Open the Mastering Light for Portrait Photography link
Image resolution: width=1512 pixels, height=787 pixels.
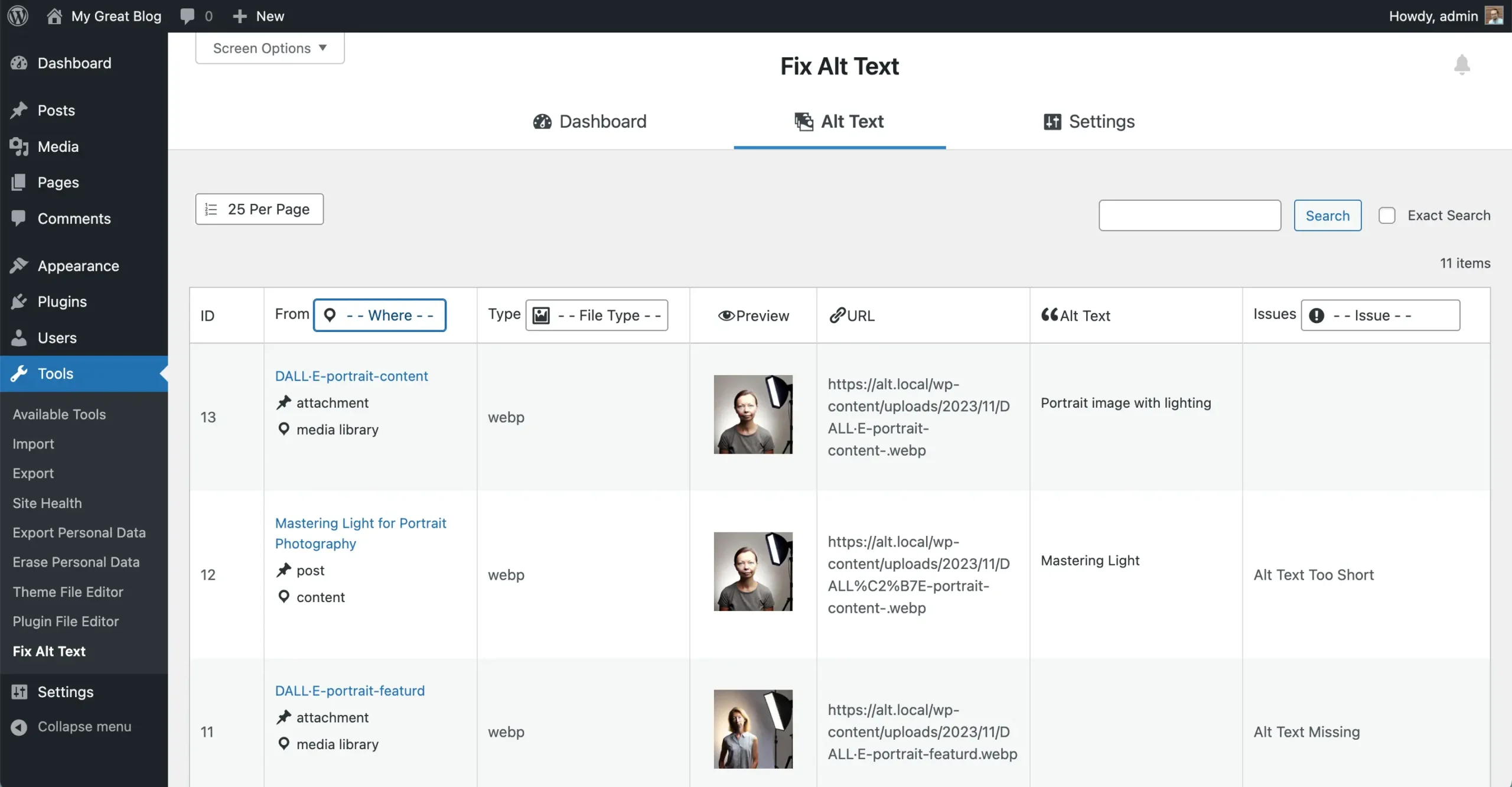click(360, 533)
